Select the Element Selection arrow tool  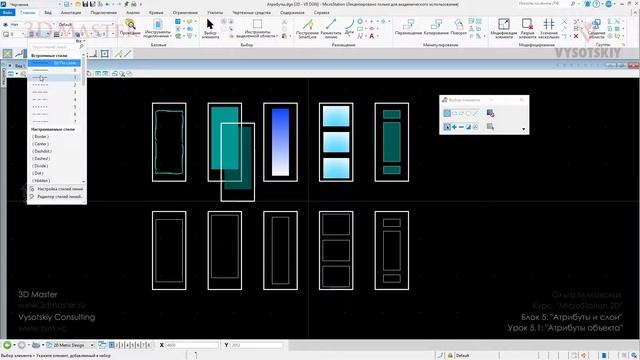coord(210,28)
